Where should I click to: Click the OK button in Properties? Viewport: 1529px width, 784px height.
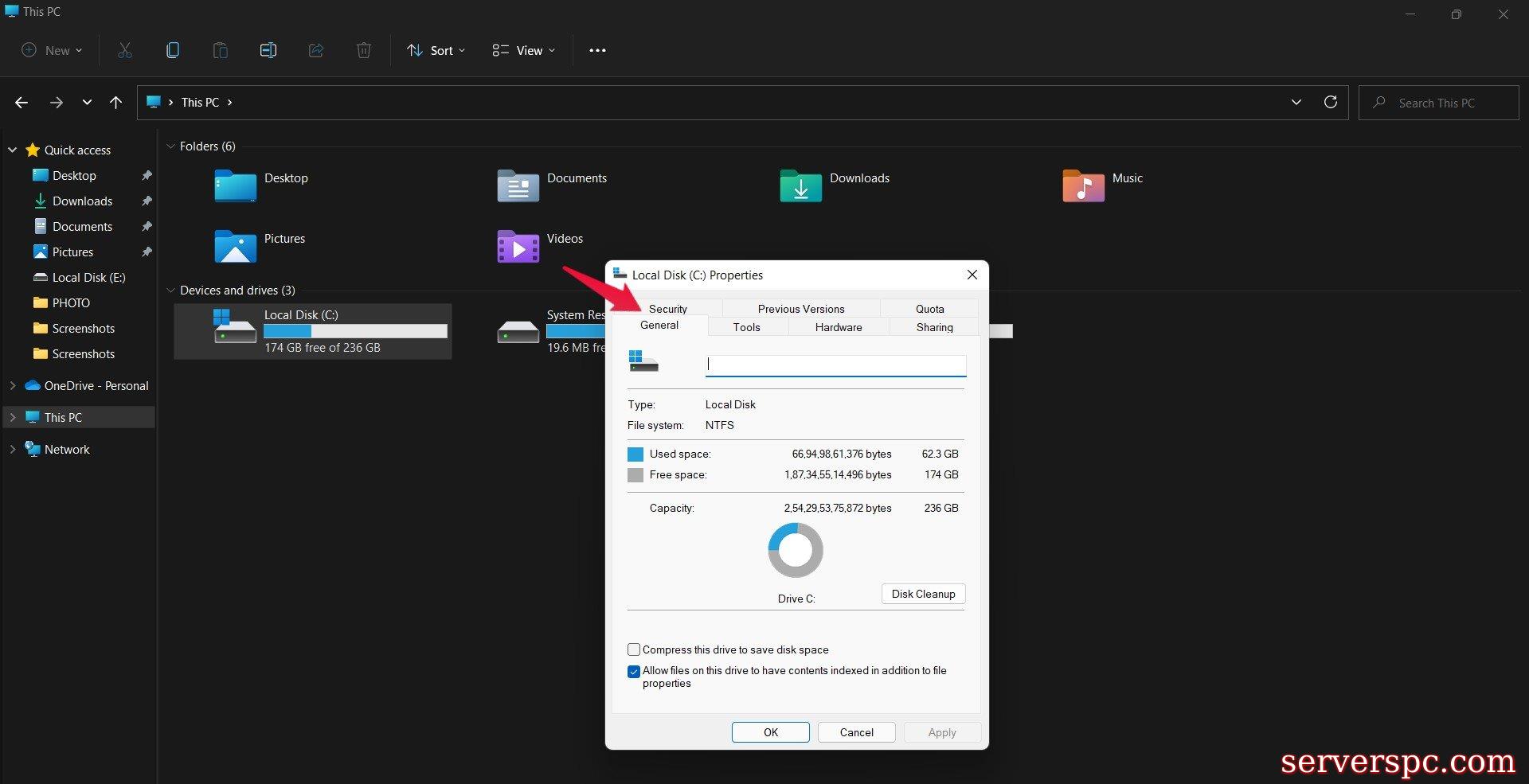point(770,732)
